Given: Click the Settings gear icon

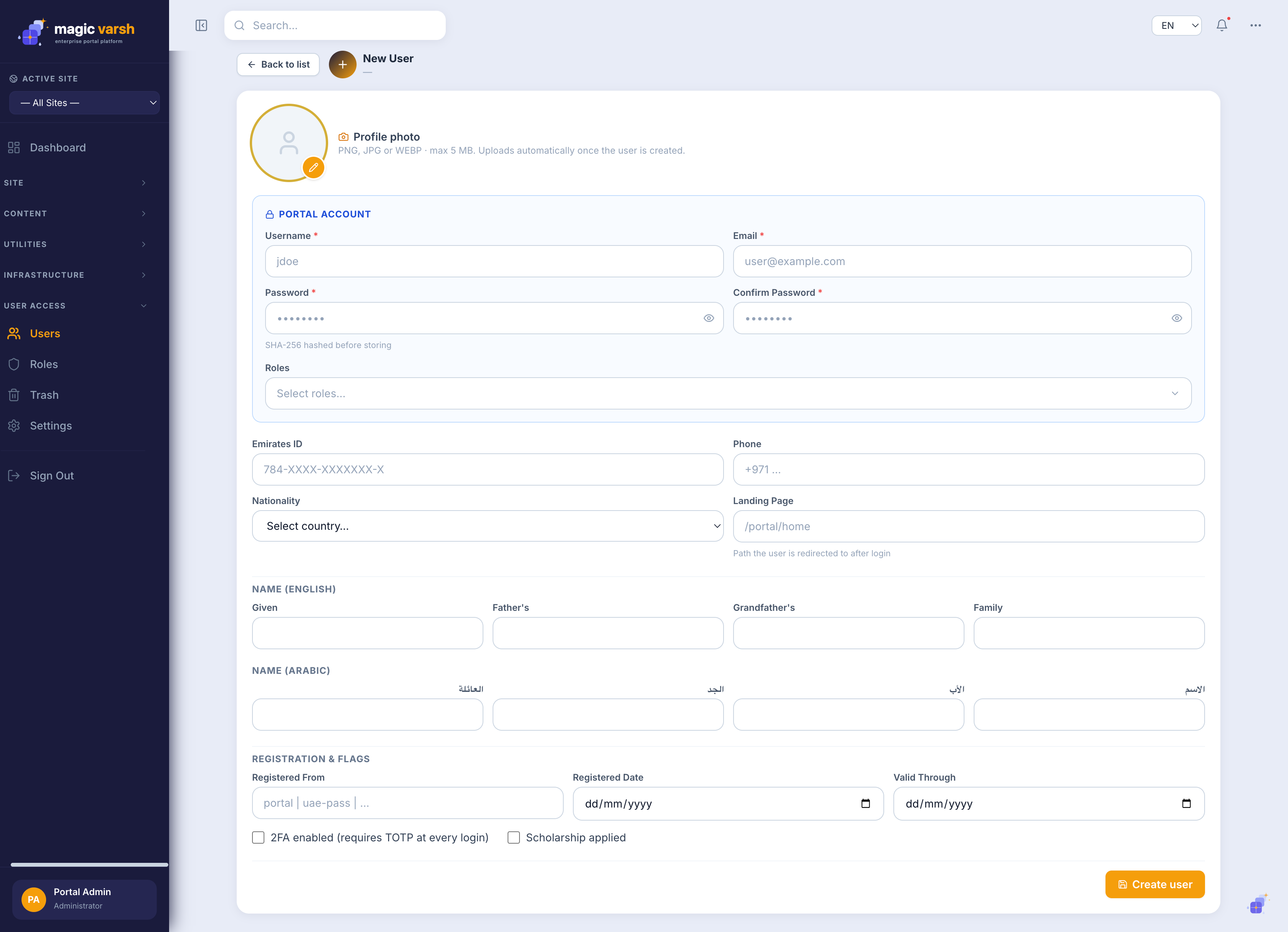Looking at the screenshot, I should pos(14,425).
